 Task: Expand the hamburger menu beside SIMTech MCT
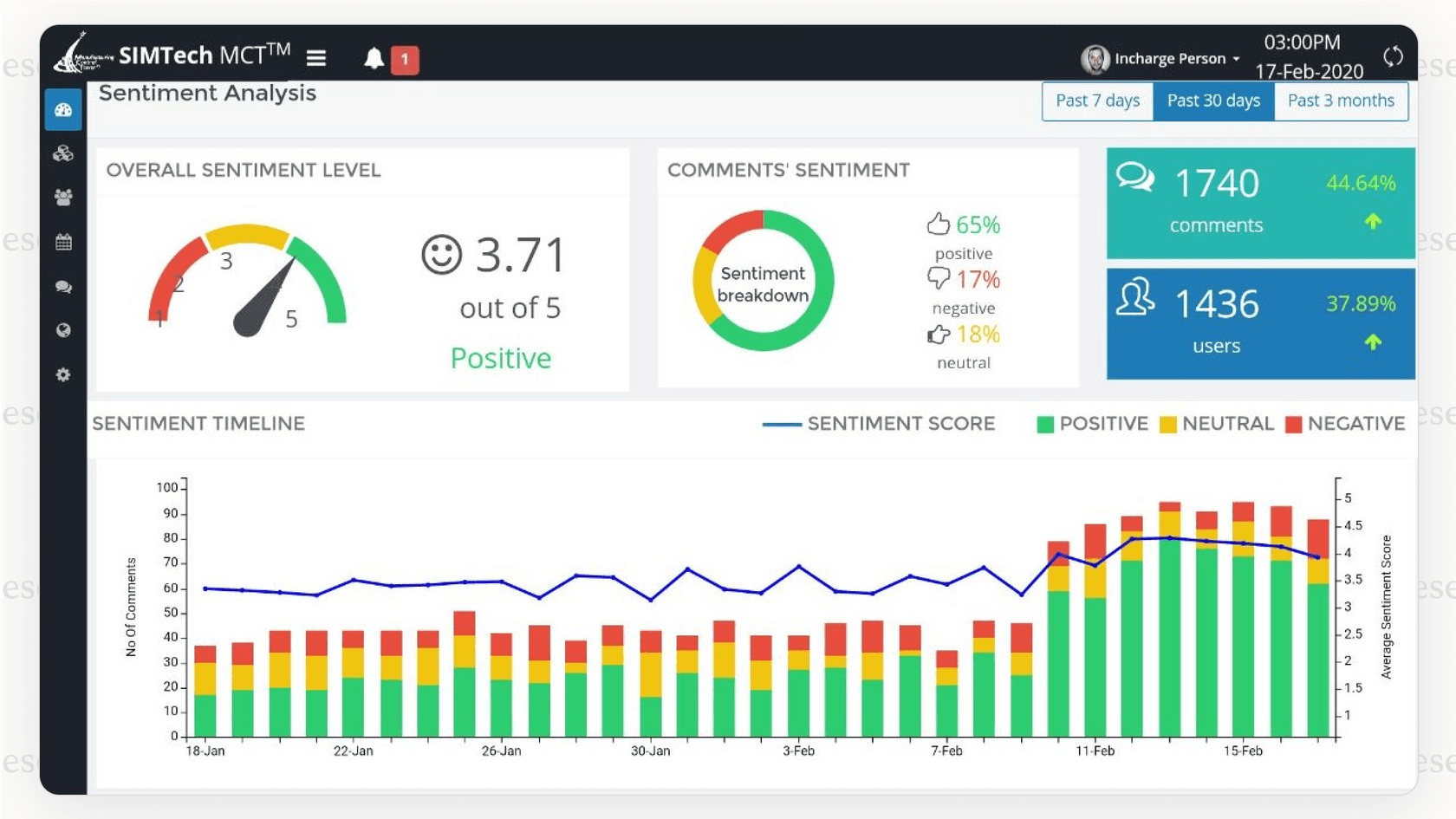316,57
